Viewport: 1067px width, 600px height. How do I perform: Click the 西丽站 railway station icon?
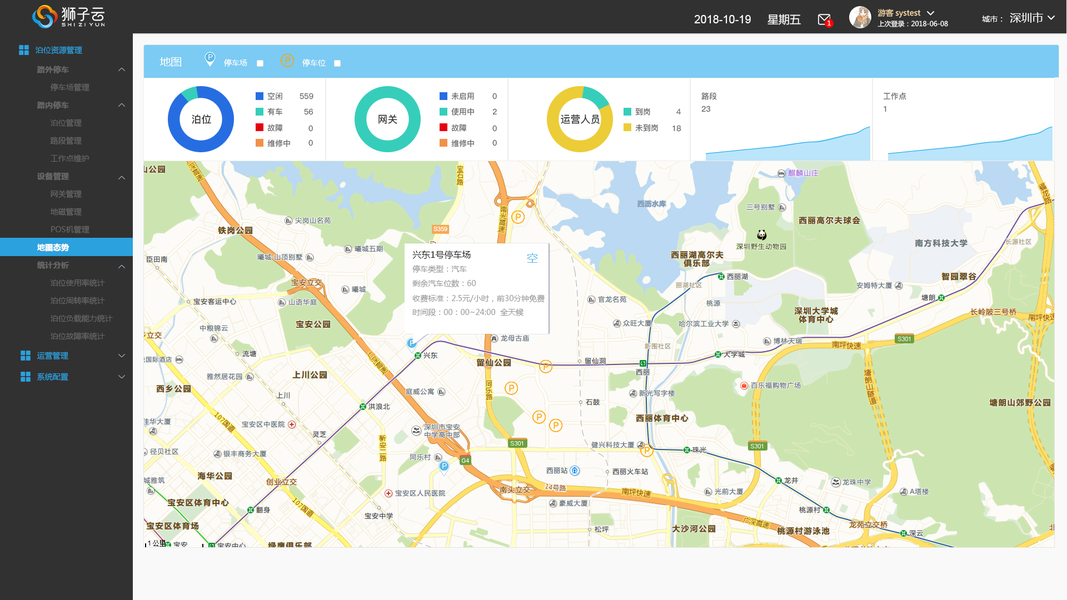574,471
